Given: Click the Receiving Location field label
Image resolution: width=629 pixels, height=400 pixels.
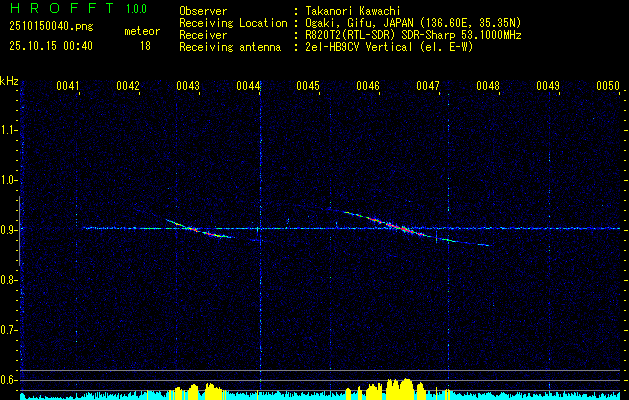Looking at the screenshot, I should tap(233, 23).
